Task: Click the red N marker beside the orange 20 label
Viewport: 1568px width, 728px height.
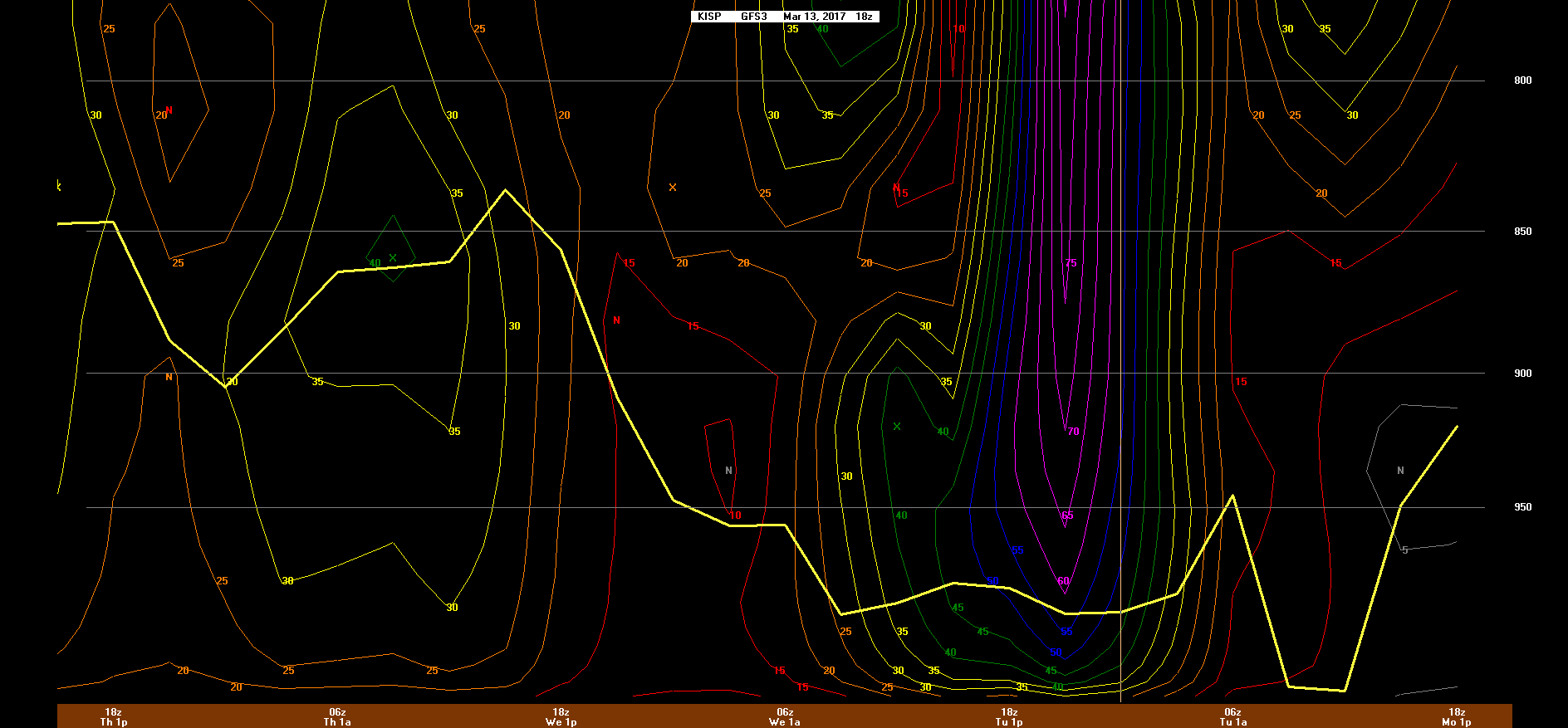Action: pyautogui.click(x=169, y=110)
